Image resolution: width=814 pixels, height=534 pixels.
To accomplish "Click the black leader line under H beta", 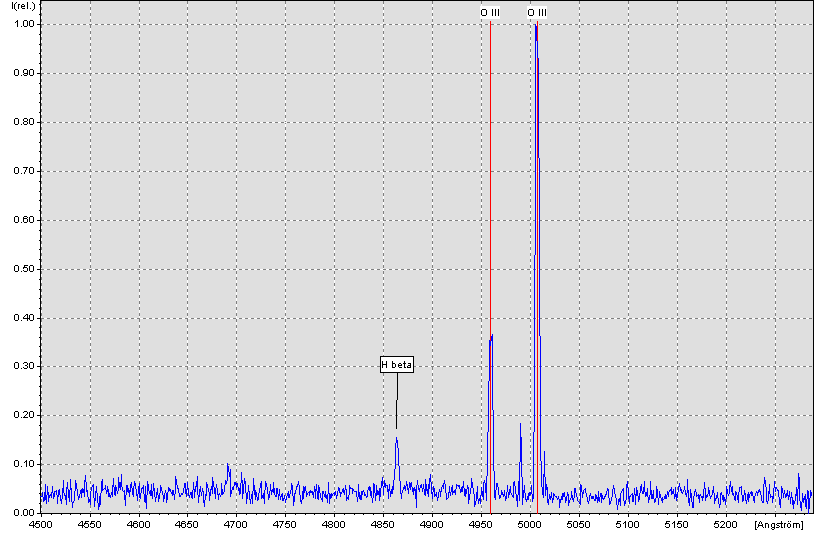I will coord(396,400).
